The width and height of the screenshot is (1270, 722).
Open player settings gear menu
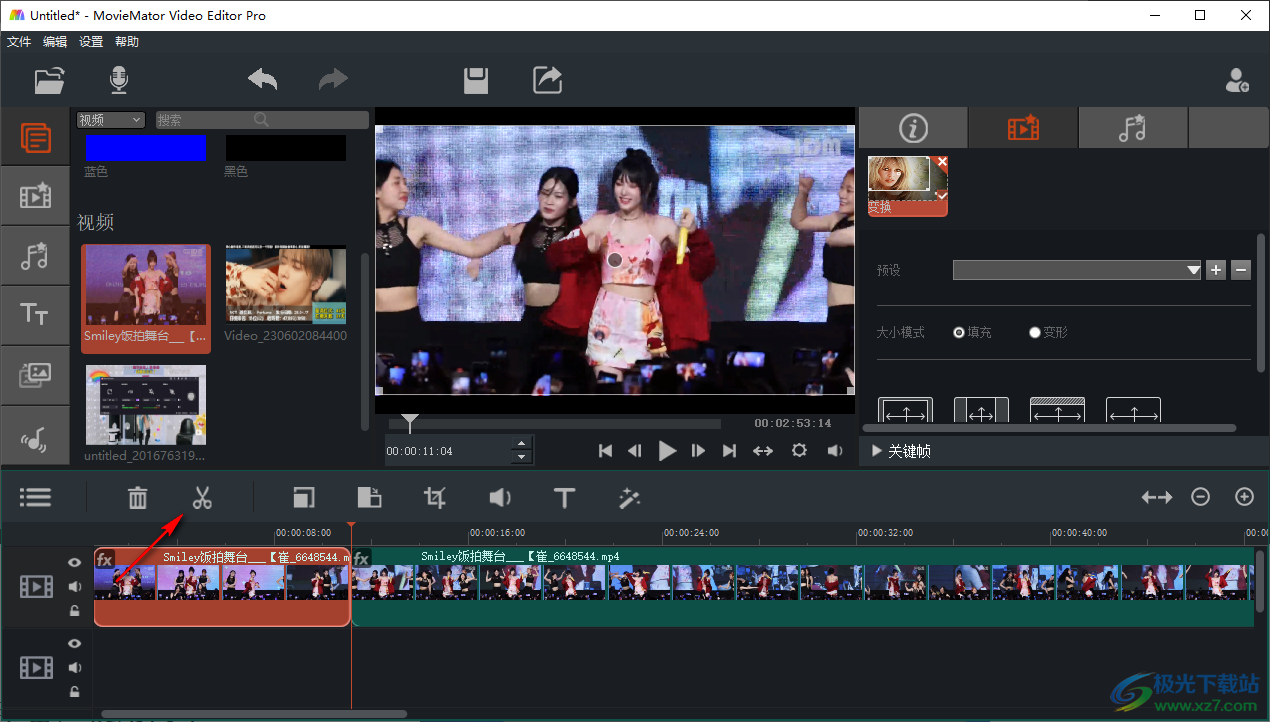[x=799, y=451]
